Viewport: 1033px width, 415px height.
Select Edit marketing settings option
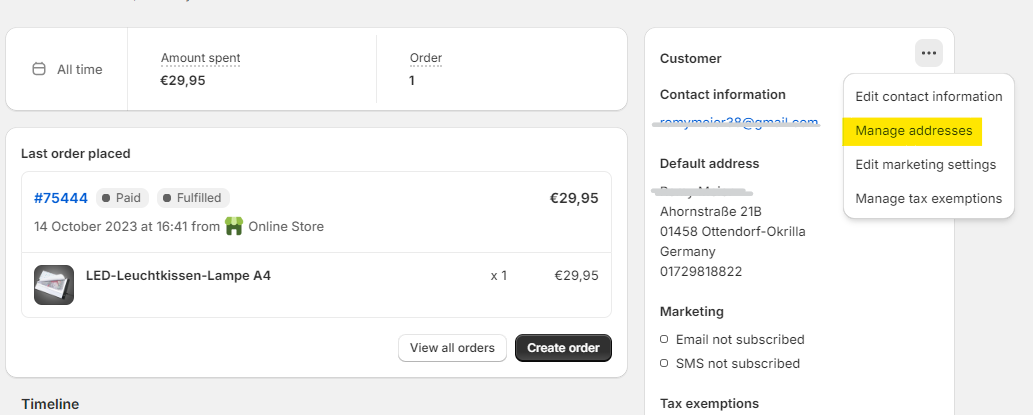coord(925,164)
